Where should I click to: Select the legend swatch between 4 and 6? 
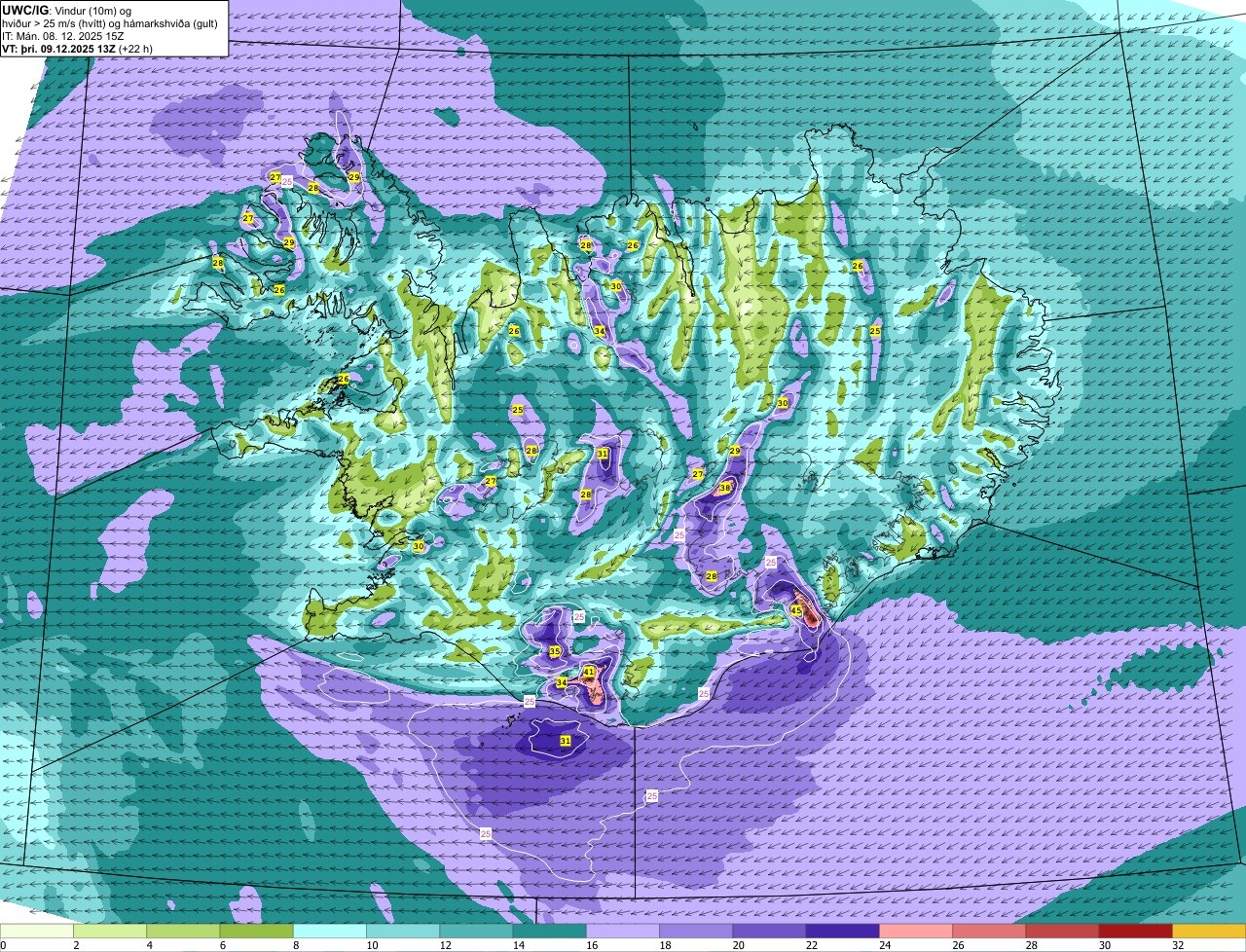pyautogui.click(x=183, y=932)
